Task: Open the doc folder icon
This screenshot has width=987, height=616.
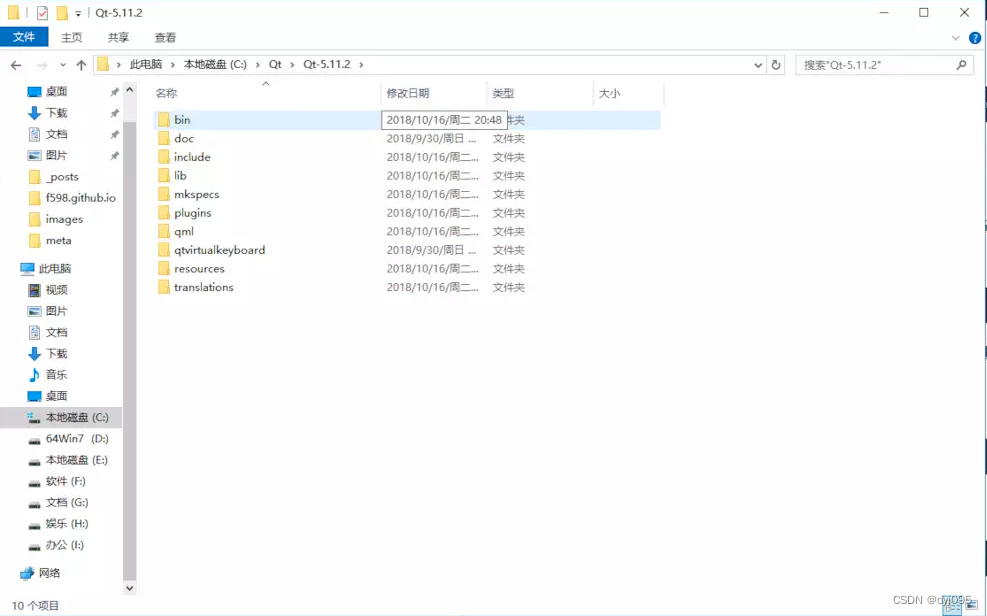Action: [164, 138]
